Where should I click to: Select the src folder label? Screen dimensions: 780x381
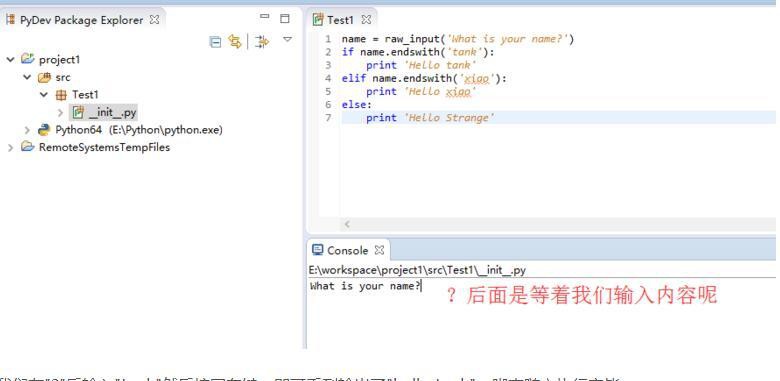[x=63, y=78]
